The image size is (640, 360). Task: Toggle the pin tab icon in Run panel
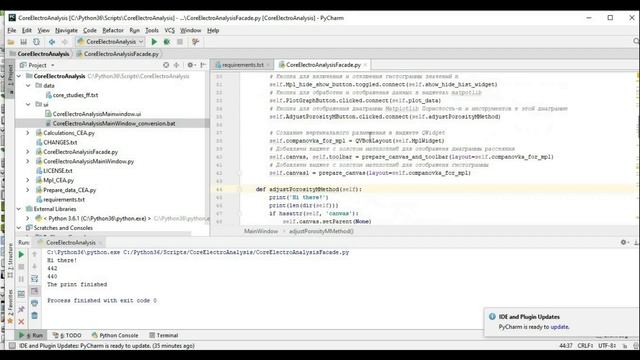click(x=21, y=309)
